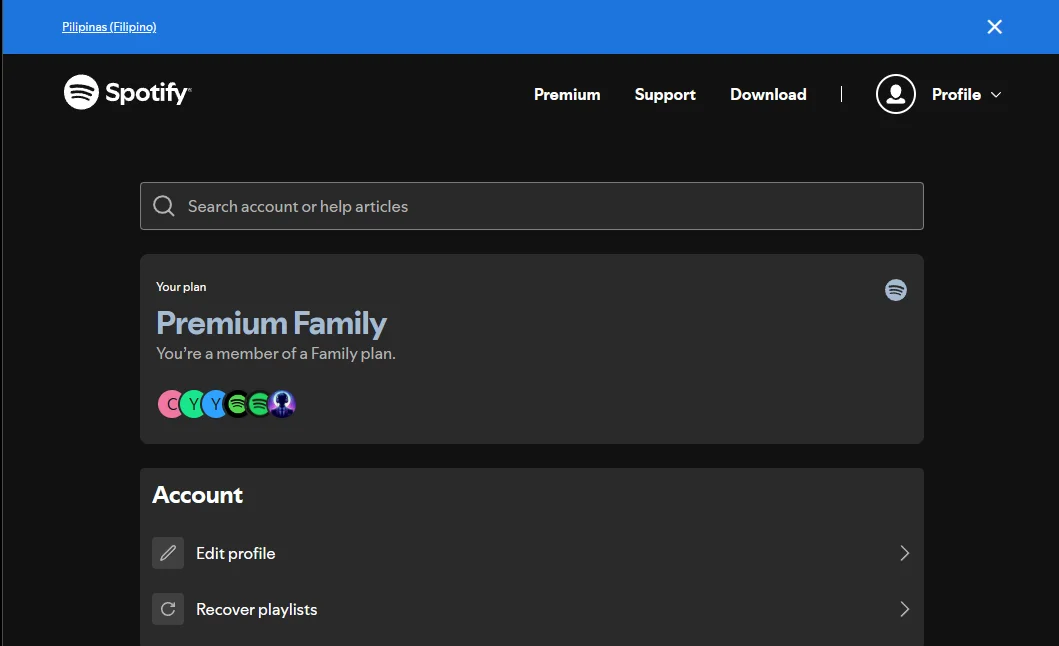1059x646 pixels.
Task: Open the Download page
Action: (768, 95)
